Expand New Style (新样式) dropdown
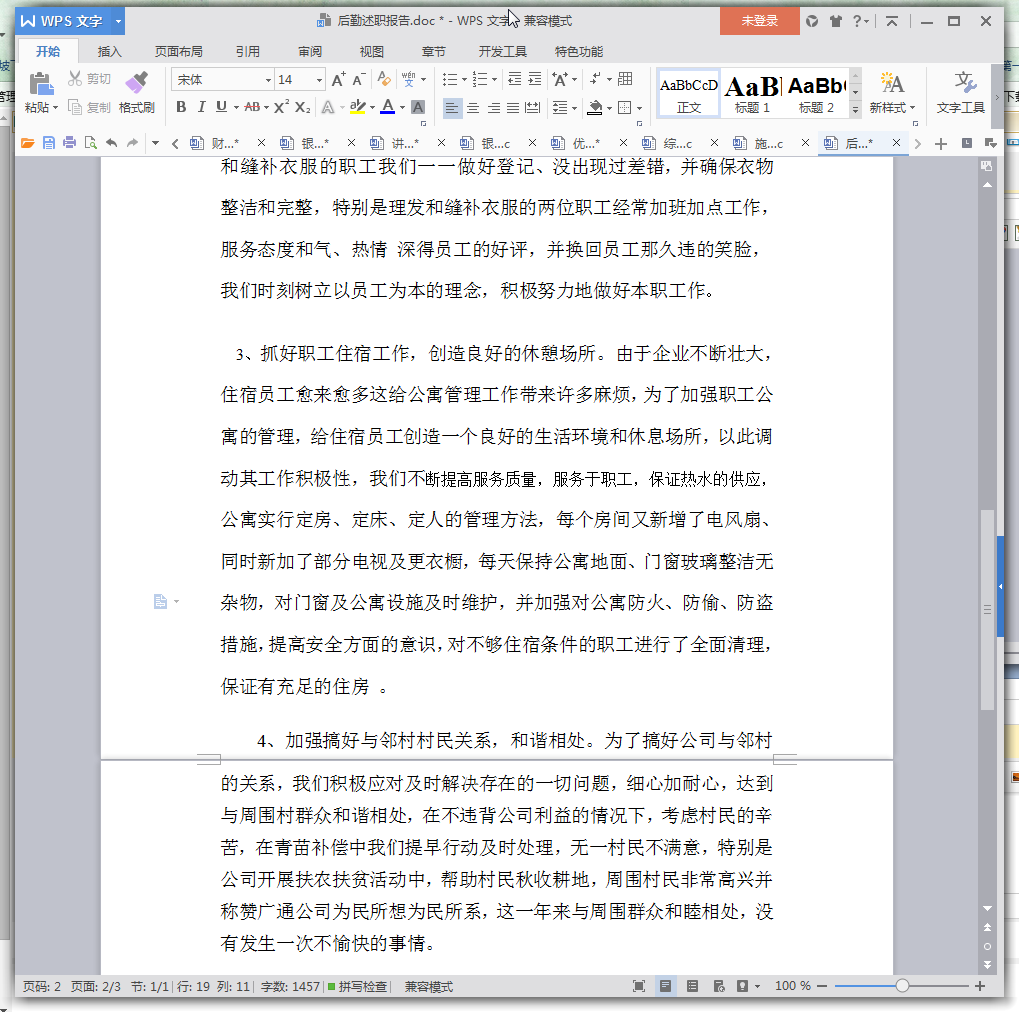Viewport: 1019px width, 1012px height. click(x=913, y=108)
